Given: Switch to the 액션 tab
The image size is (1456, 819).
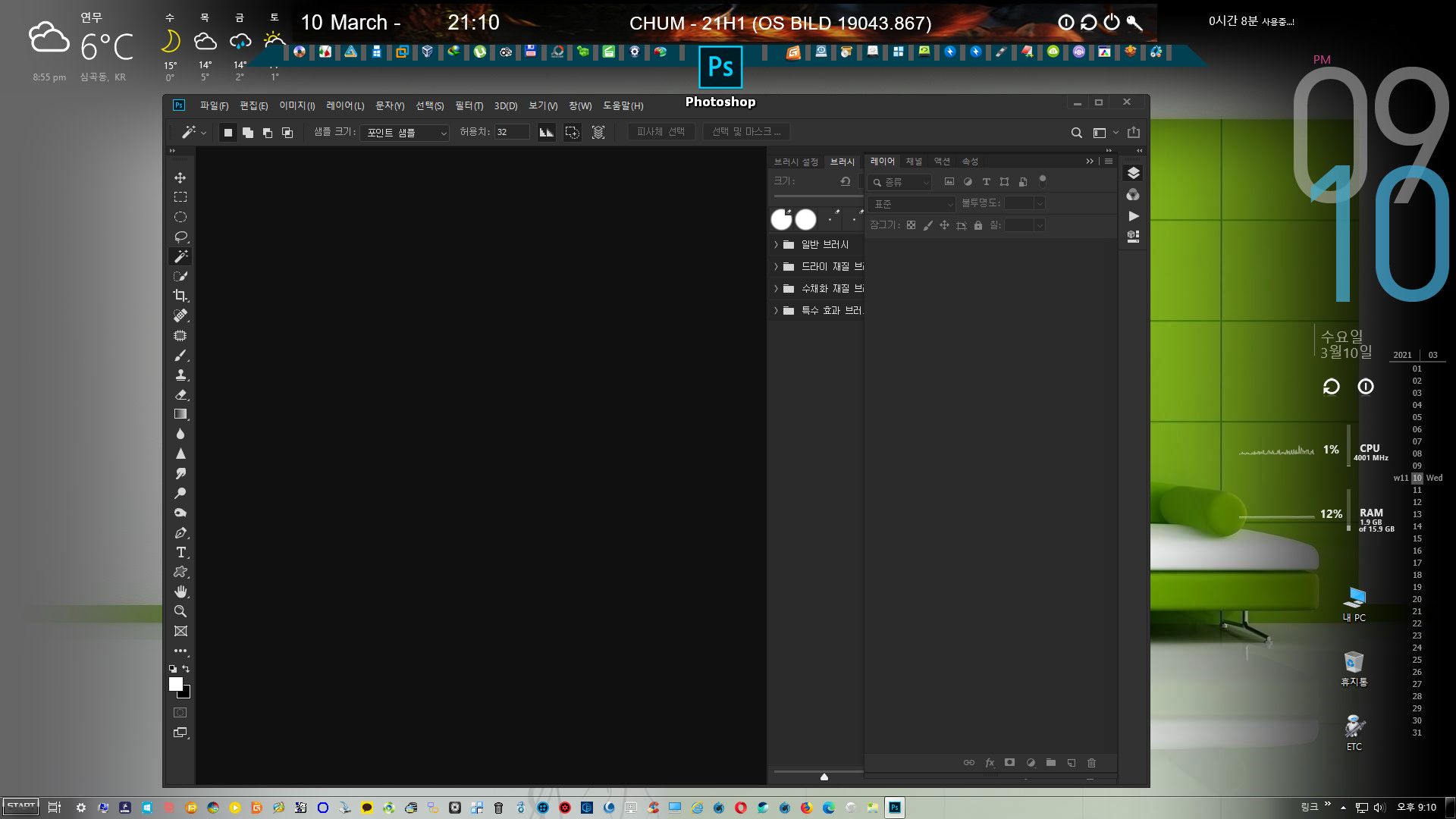Looking at the screenshot, I should click(x=942, y=161).
